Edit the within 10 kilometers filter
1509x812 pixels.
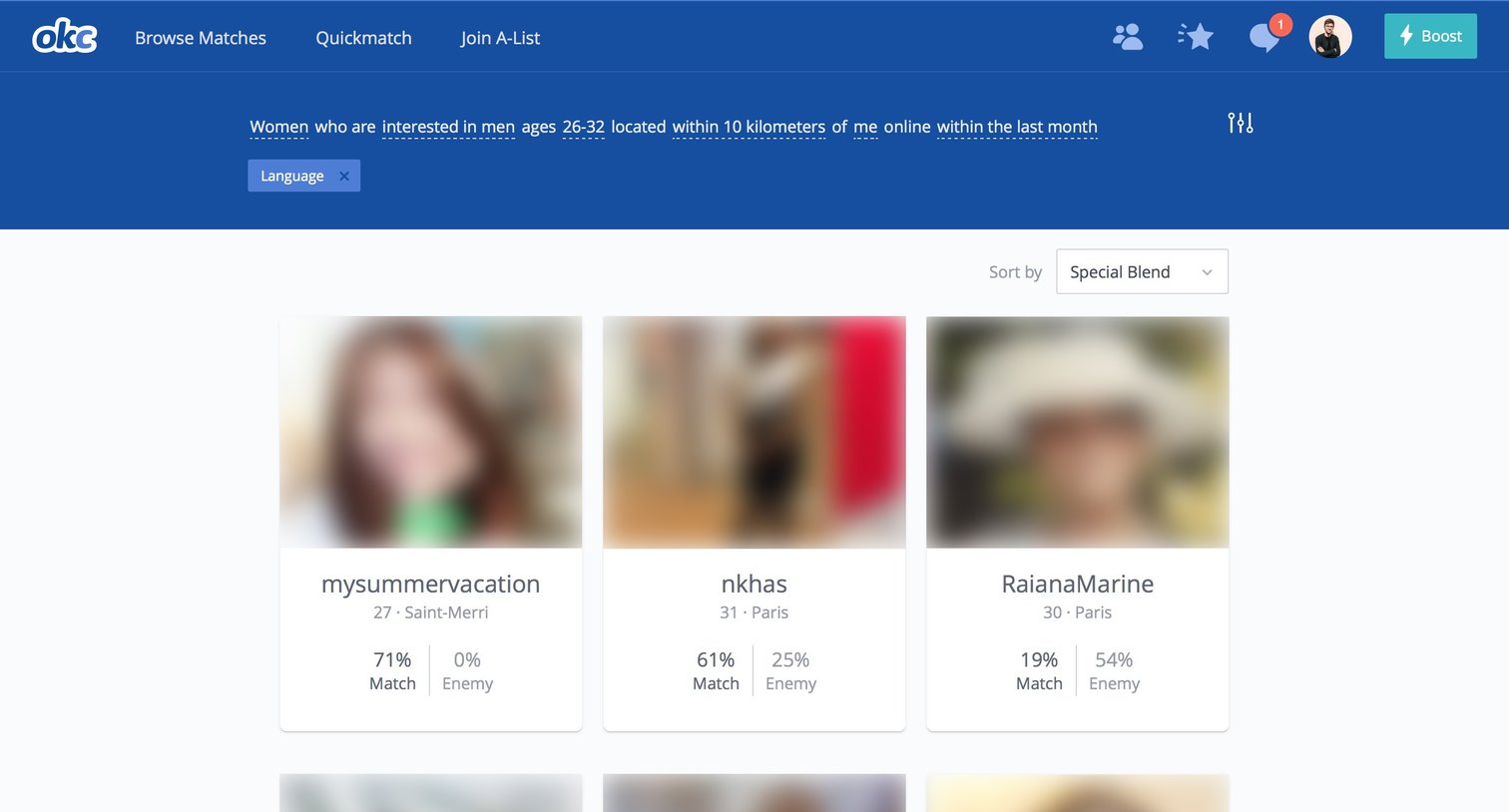point(749,127)
